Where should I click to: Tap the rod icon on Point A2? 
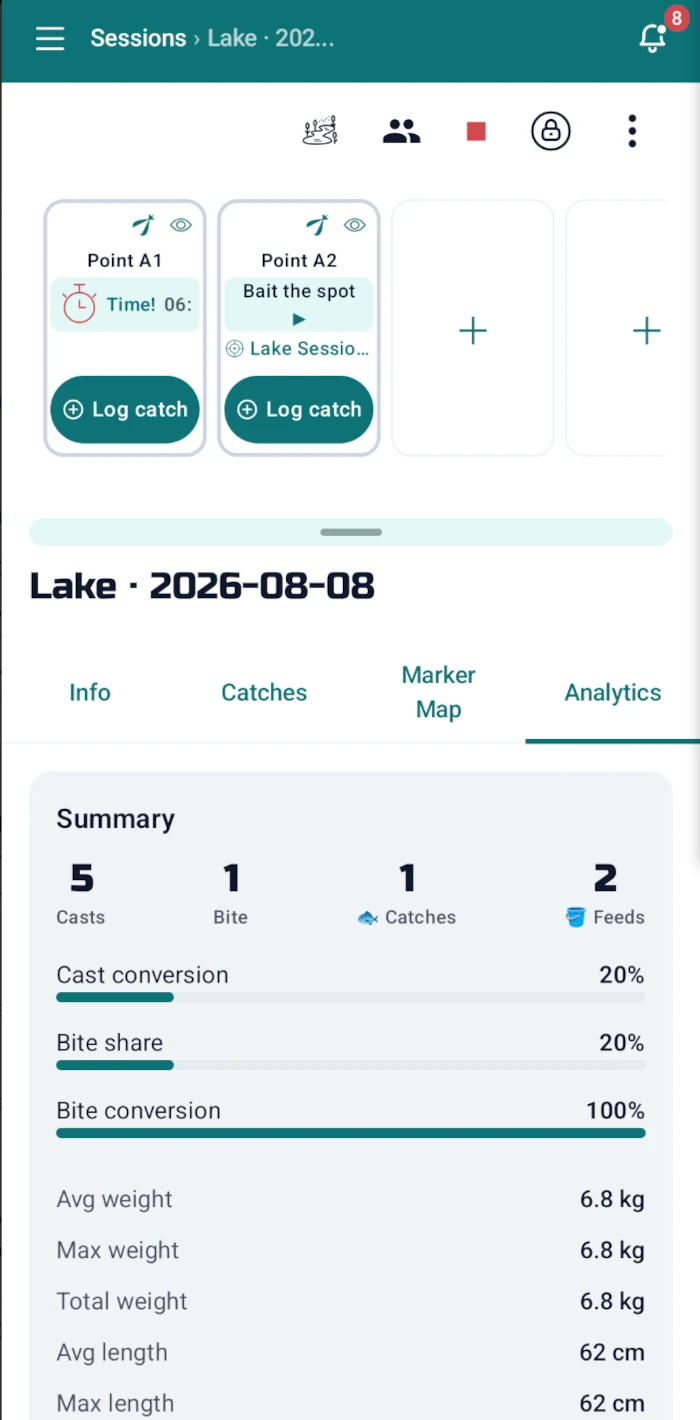click(x=318, y=225)
